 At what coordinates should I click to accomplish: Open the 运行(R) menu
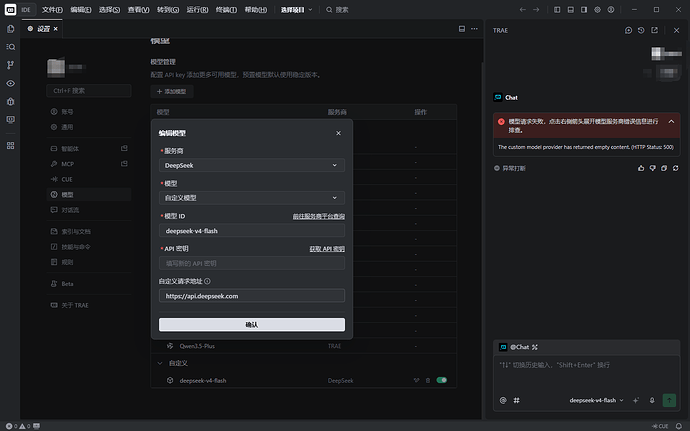pos(197,10)
